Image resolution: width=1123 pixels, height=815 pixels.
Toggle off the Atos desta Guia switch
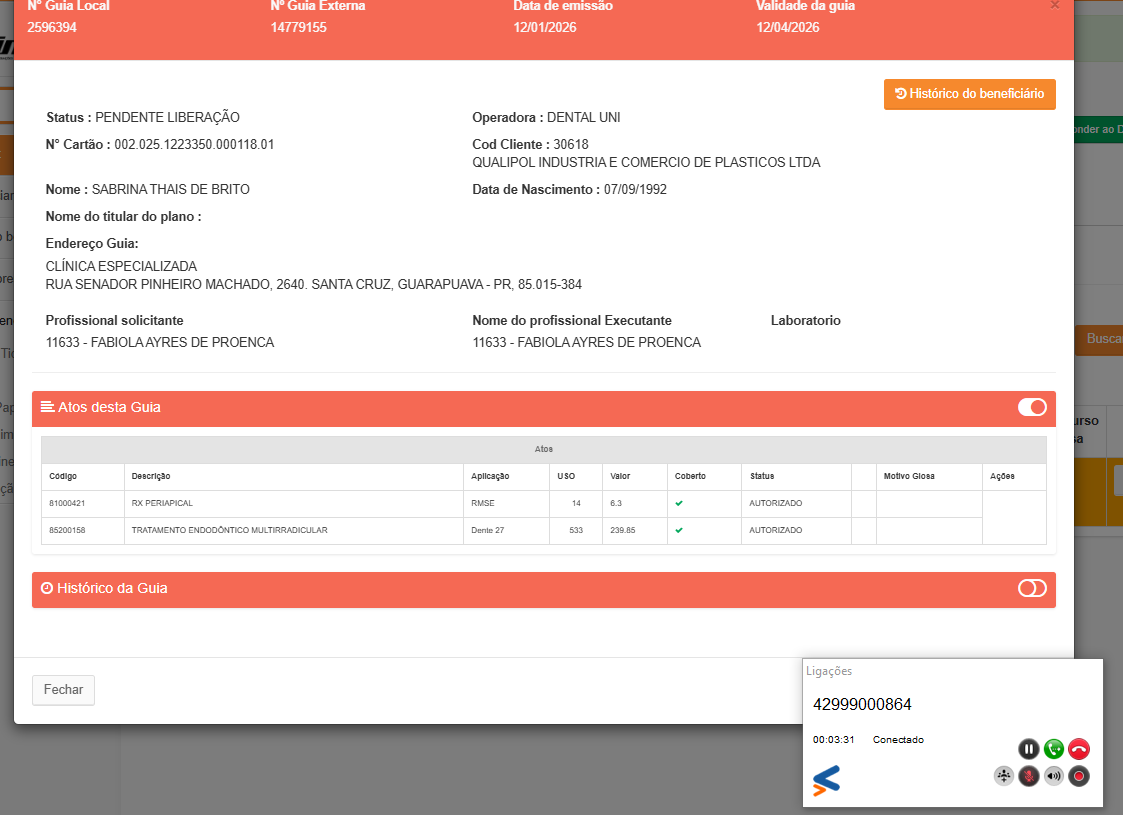coord(1032,407)
